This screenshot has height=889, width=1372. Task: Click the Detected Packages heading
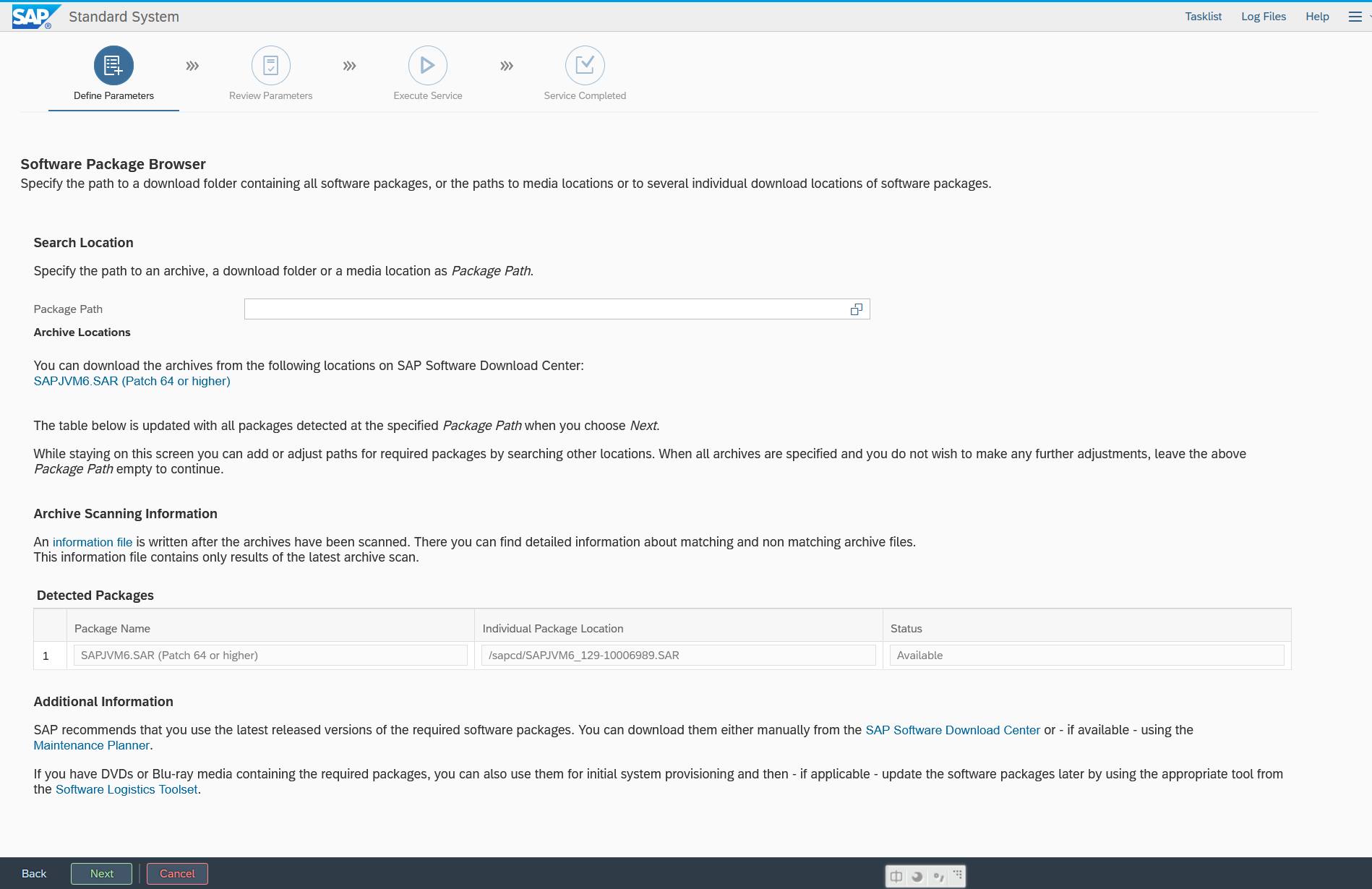[x=95, y=596]
